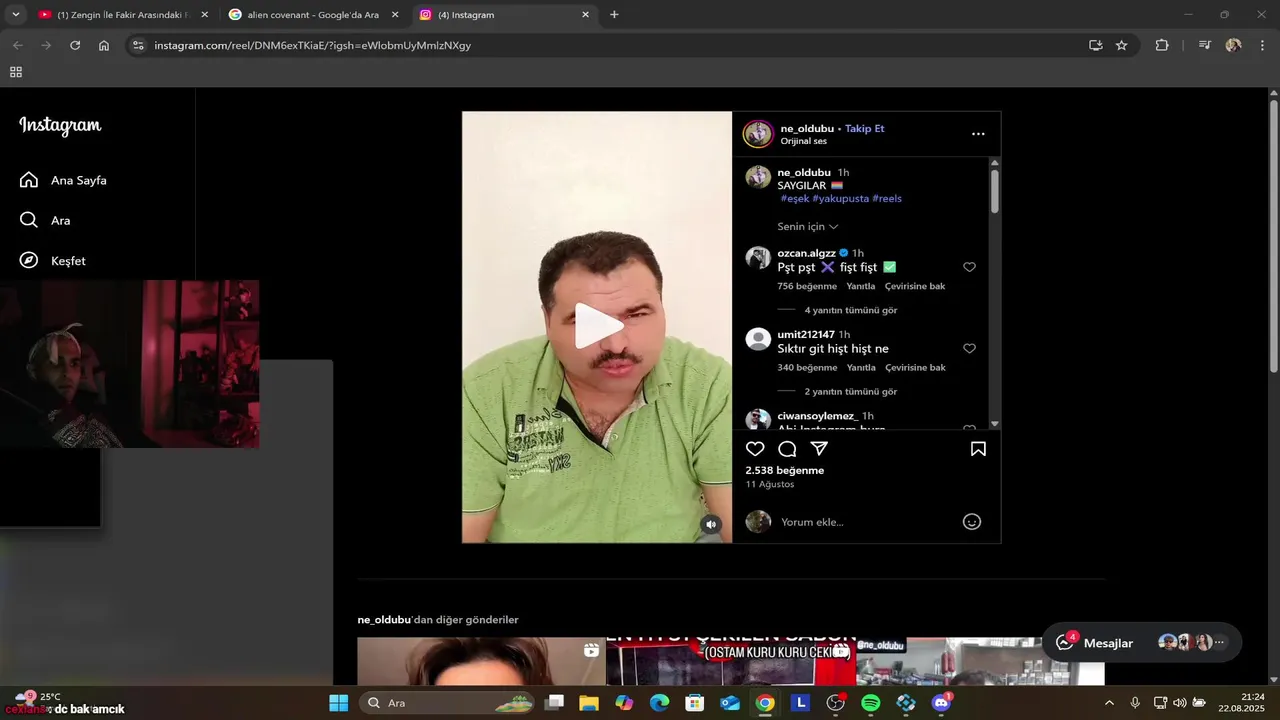Open Discord from the taskbar
This screenshot has width=1280, height=720.
click(941, 703)
